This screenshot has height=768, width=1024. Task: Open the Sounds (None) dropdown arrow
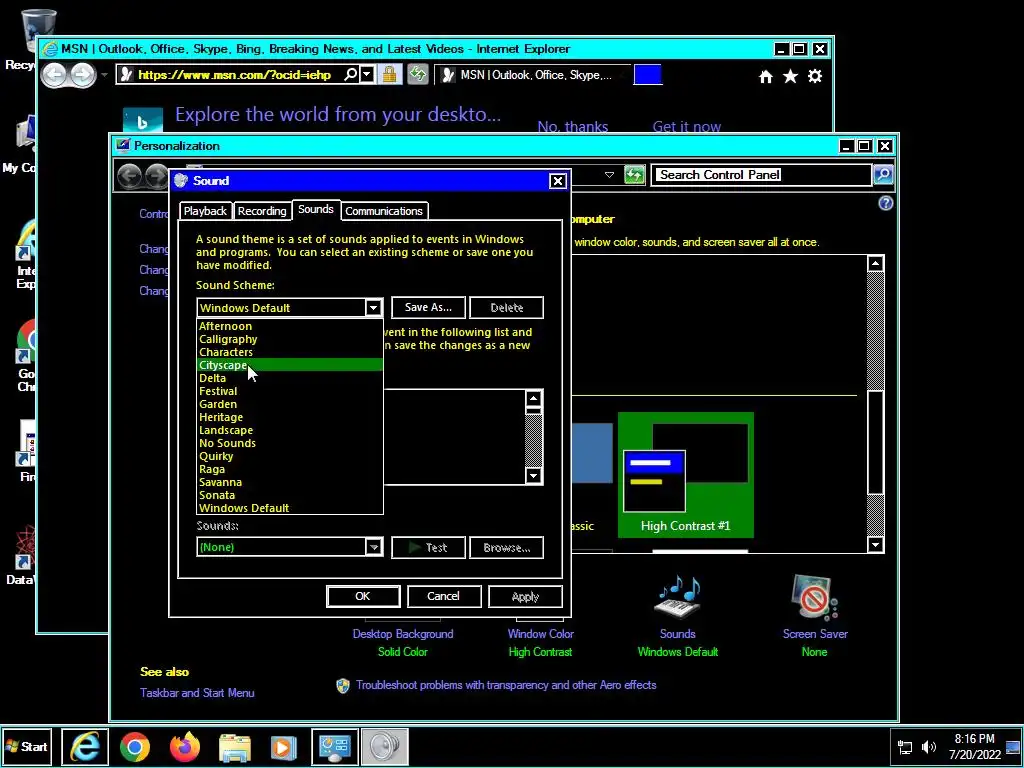click(374, 547)
